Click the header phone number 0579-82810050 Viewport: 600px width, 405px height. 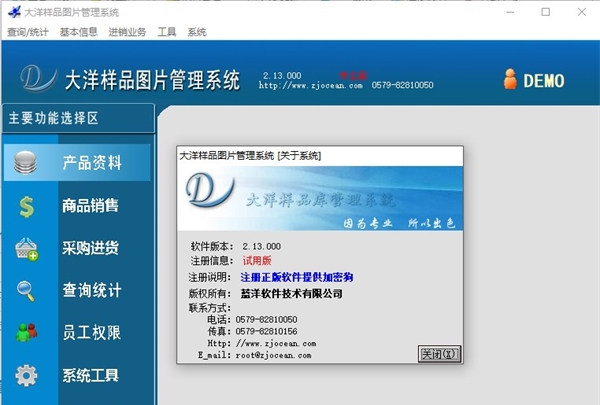(403, 85)
